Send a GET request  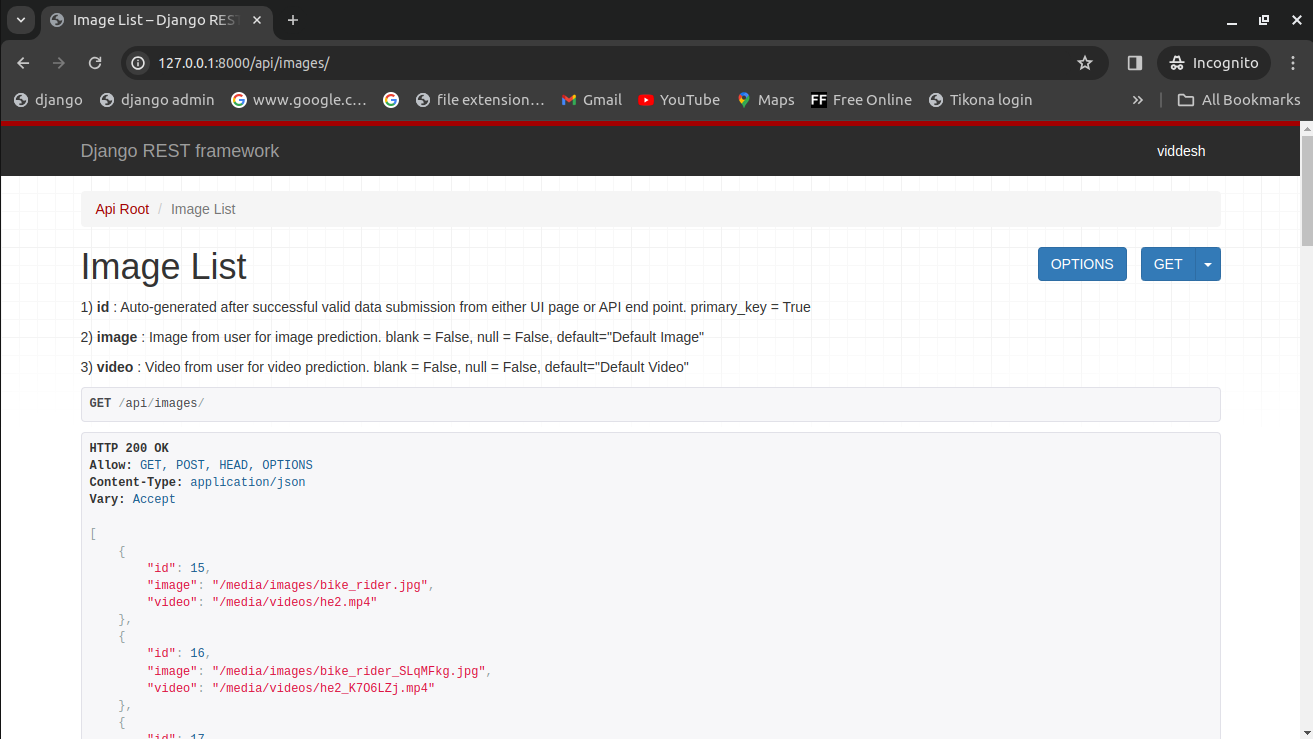[x=1168, y=264]
